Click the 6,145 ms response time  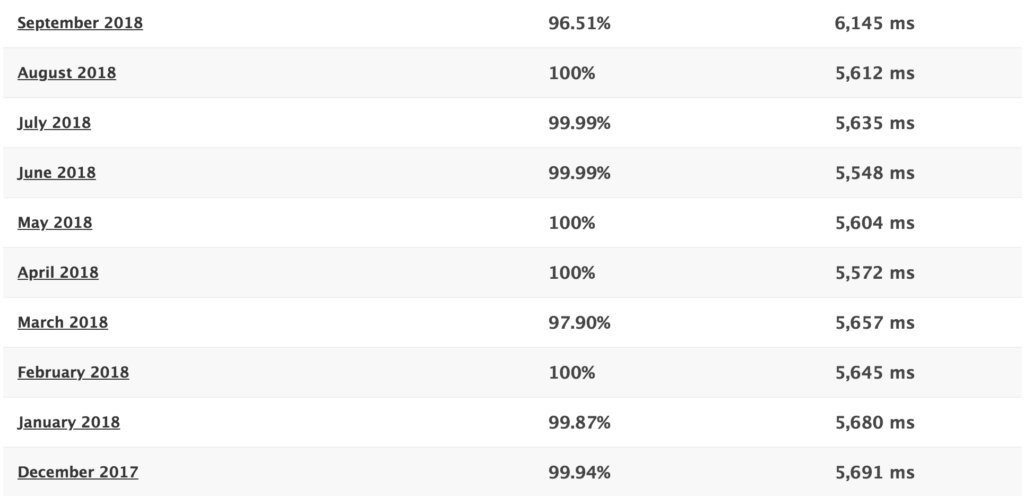point(874,23)
